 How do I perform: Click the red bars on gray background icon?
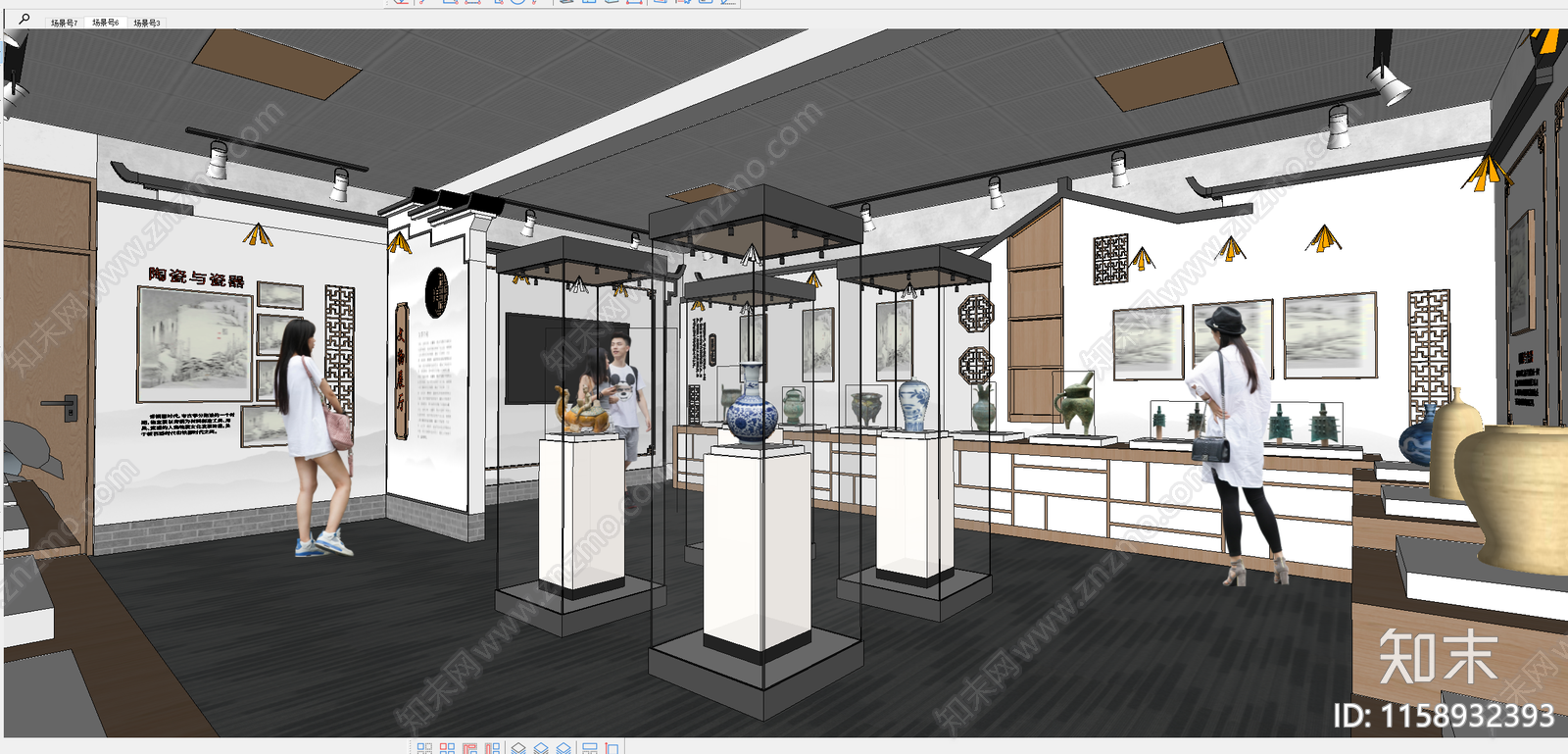click(x=469, y=748)
